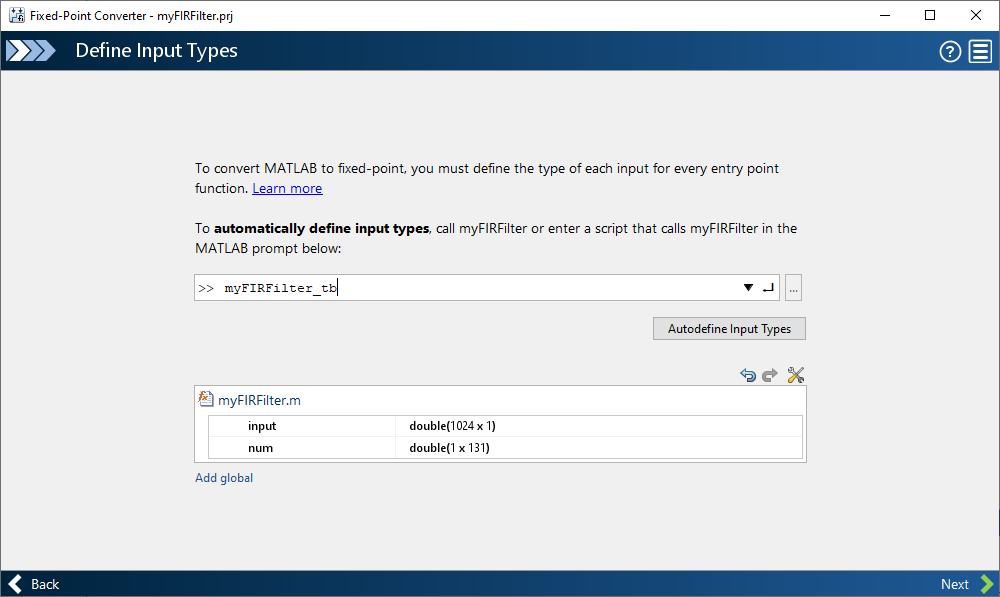1000x597 pixels.
Task: Click Autodefine Input Types button
Action: [729, 329]
